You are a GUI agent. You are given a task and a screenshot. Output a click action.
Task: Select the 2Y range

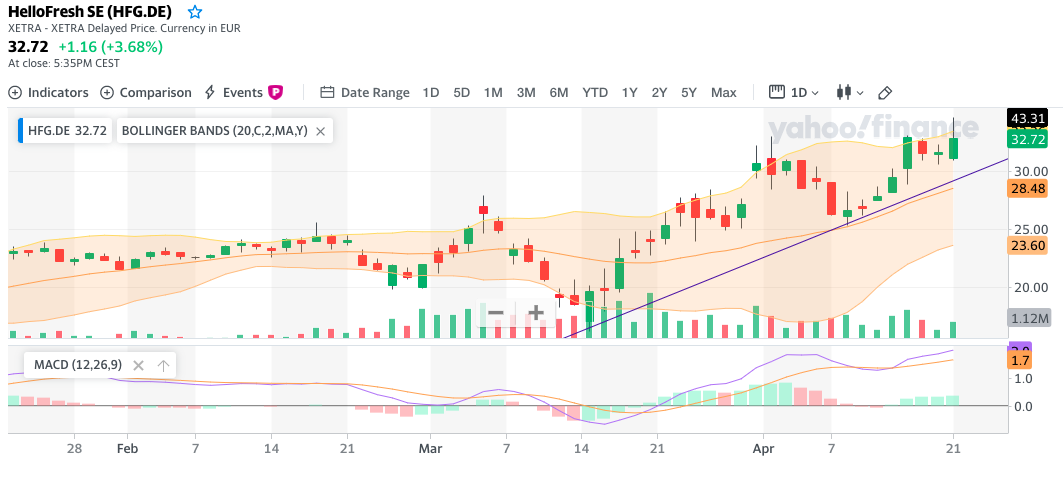pos(659,92)
